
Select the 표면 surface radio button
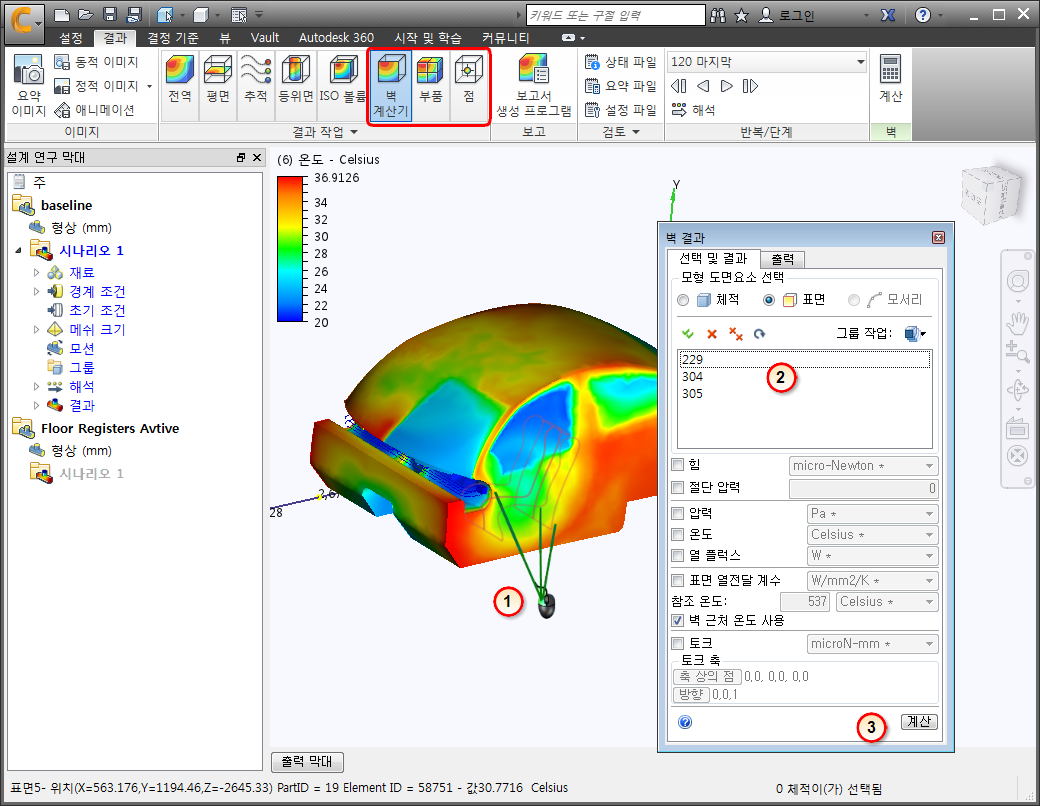coord(769,301)
